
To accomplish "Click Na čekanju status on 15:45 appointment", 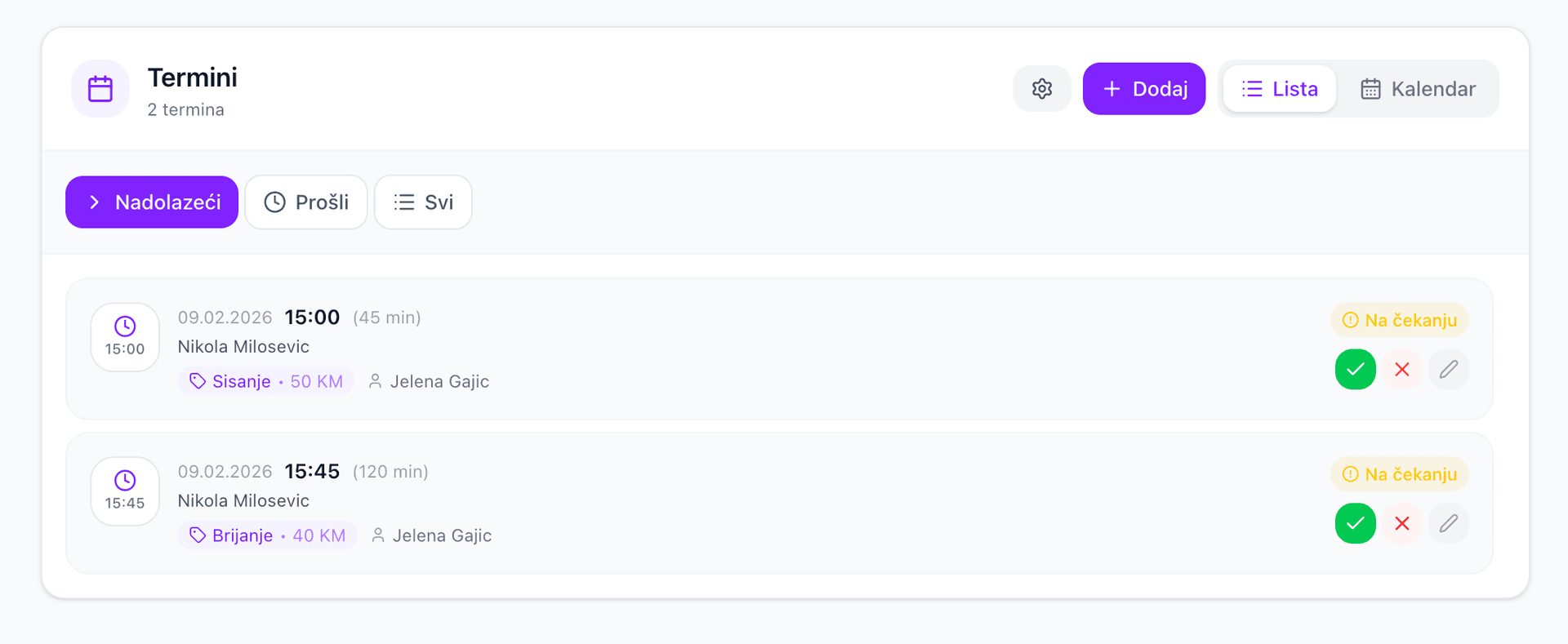I will tap(1400, 474).
